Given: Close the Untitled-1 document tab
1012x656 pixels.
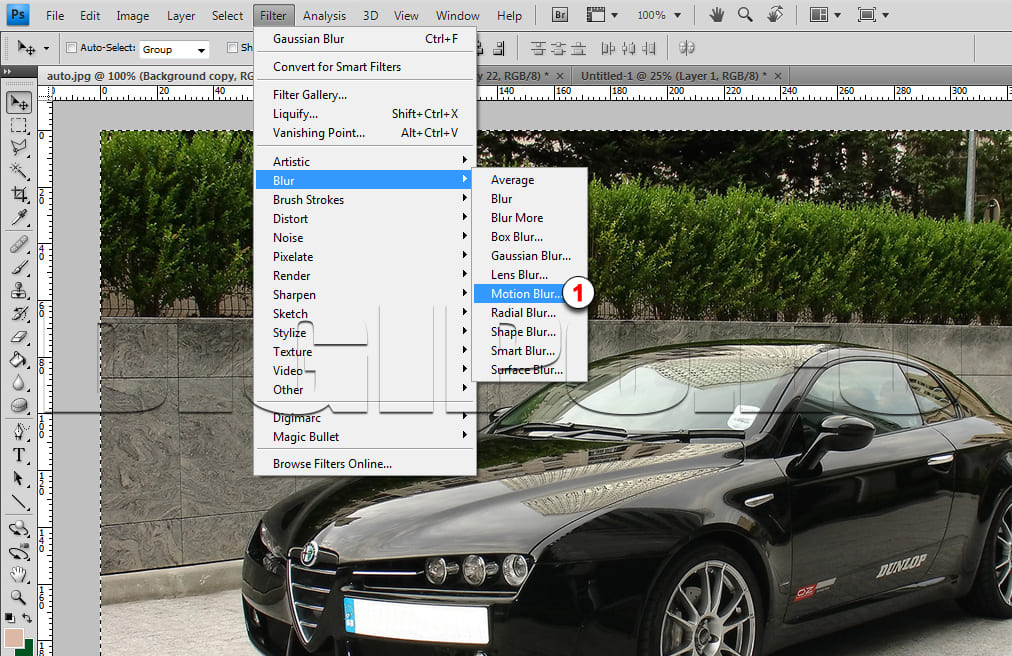Looking at the screenshot, I should (x=778, y=76).
